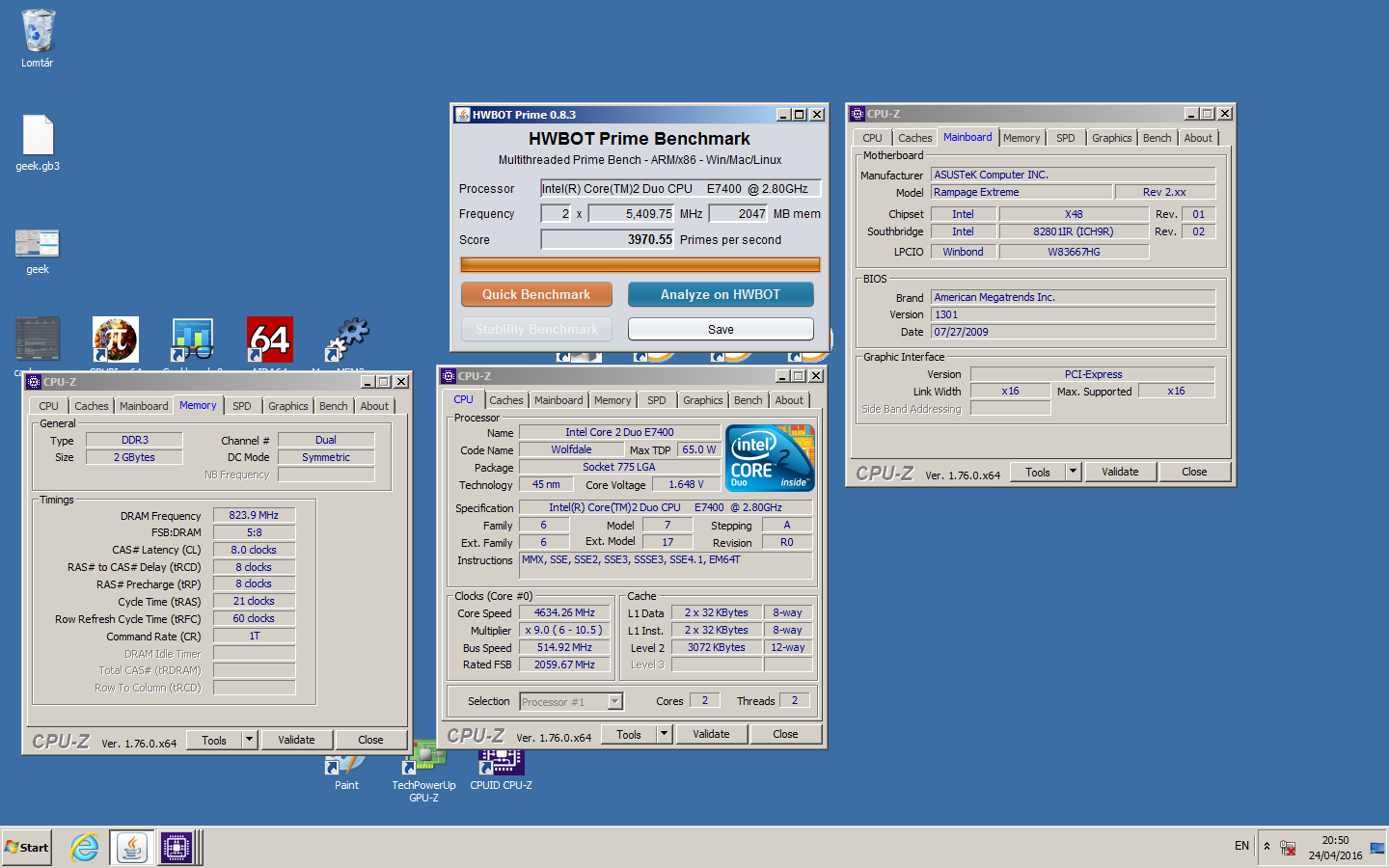
Task: Open the Geekbench 3 desktop shortcut
Action: [193, 339]
